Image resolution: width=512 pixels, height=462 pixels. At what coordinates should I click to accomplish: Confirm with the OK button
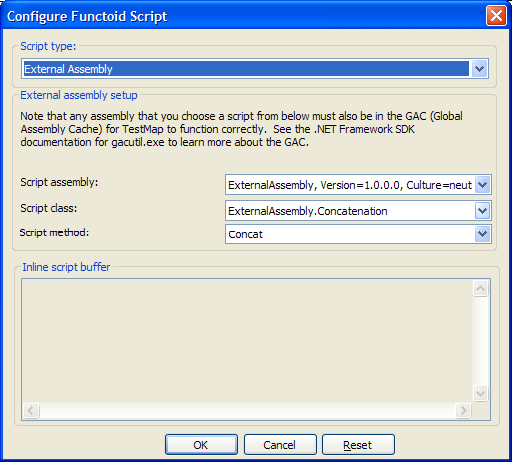tap(201, 445)
